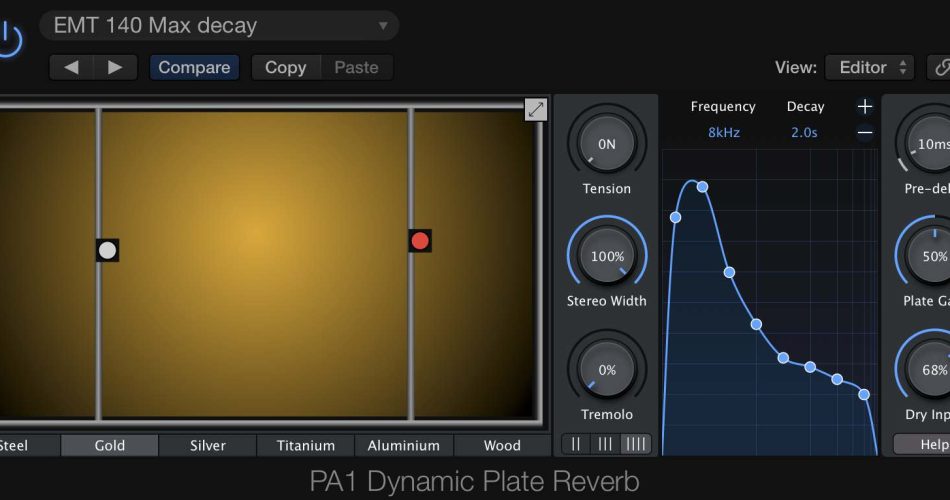950x500 pixels.
Task: Go to next preset with right arrow
Action: [x=115, y=67]
